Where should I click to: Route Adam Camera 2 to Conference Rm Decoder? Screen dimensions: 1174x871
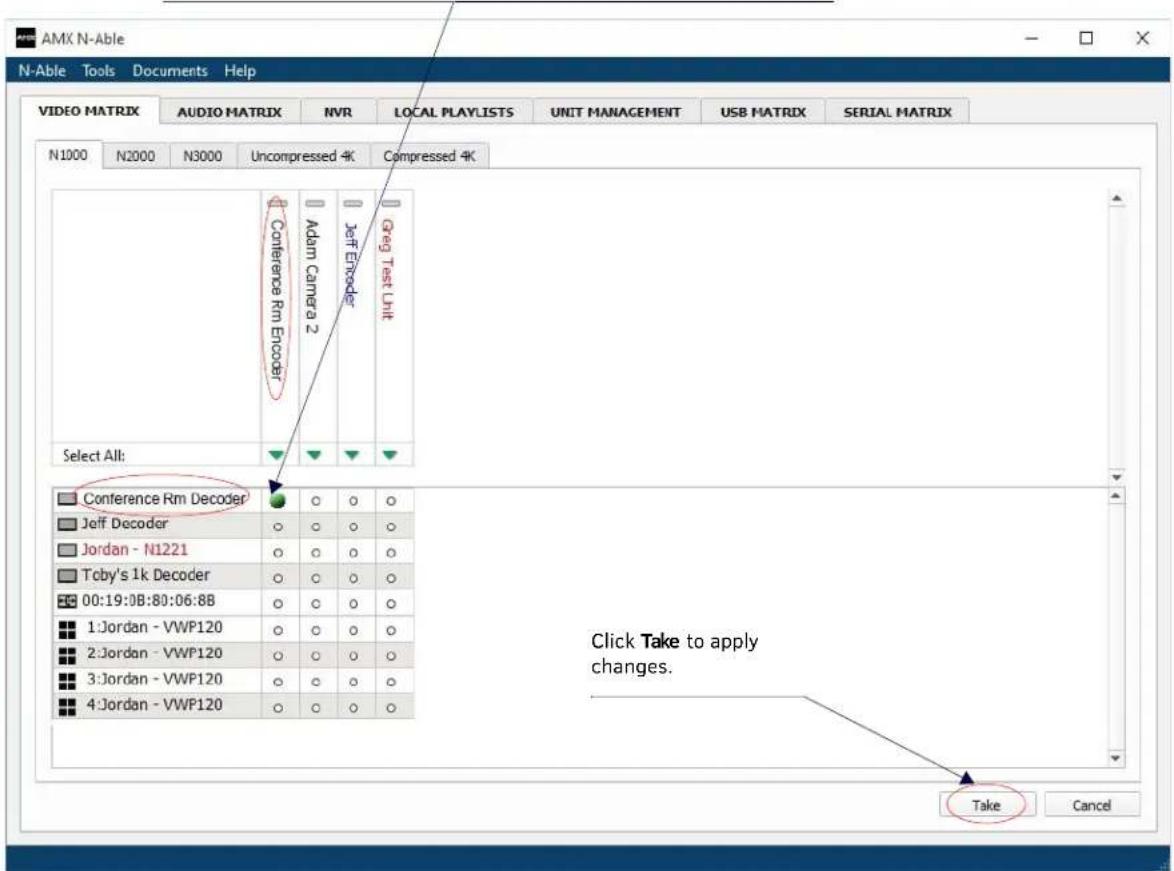click(x=316, y=501)
